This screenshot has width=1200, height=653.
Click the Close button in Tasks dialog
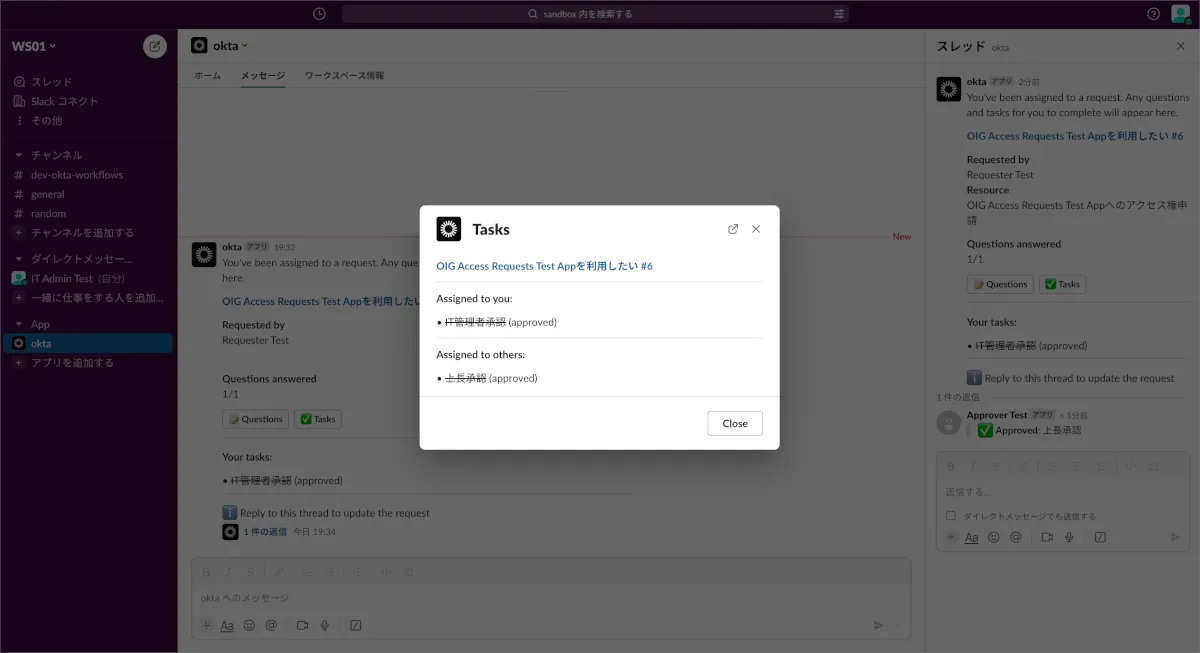click(x=734, y=423)
